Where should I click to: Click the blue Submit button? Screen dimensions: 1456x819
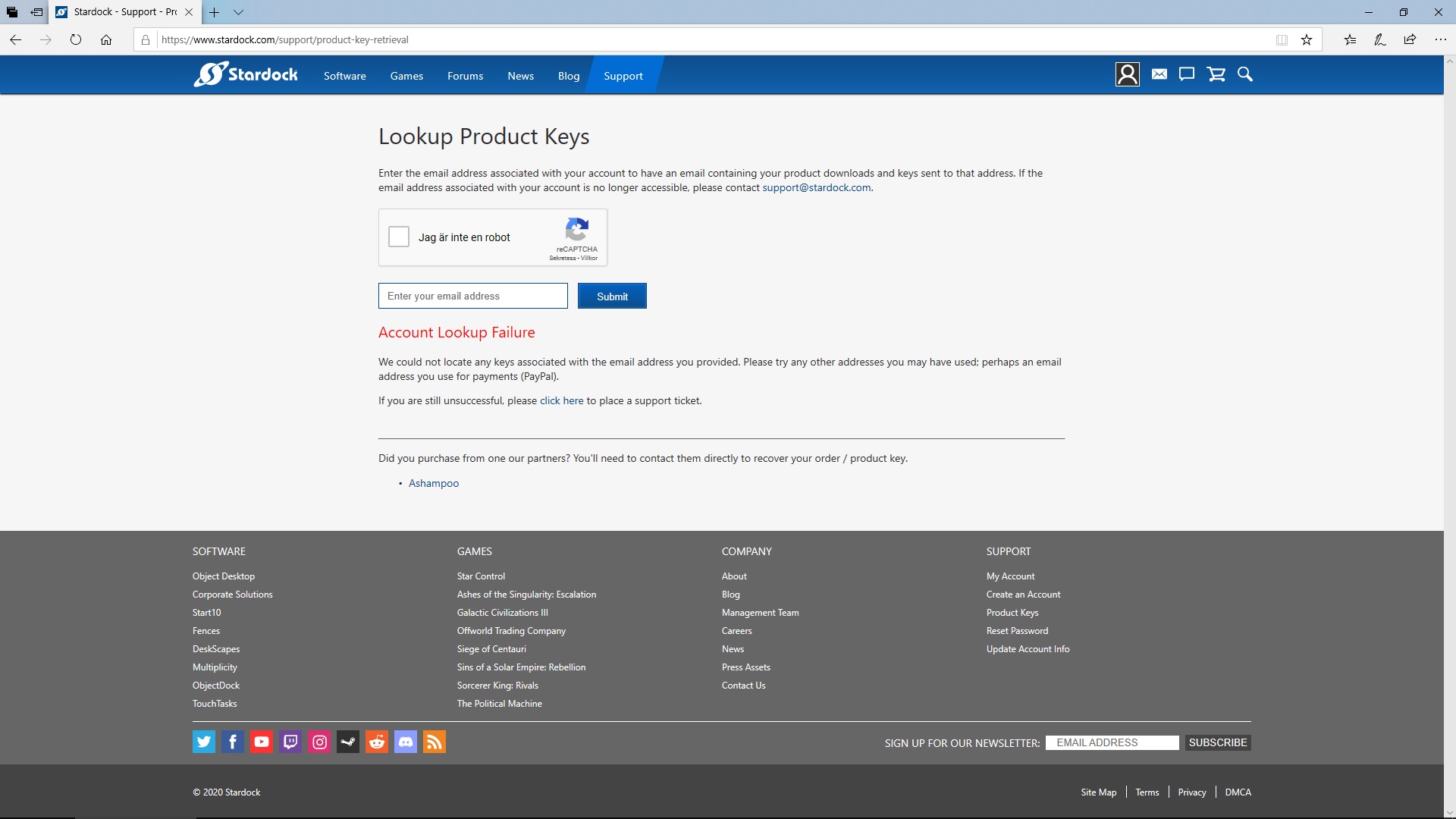(612, 296)
